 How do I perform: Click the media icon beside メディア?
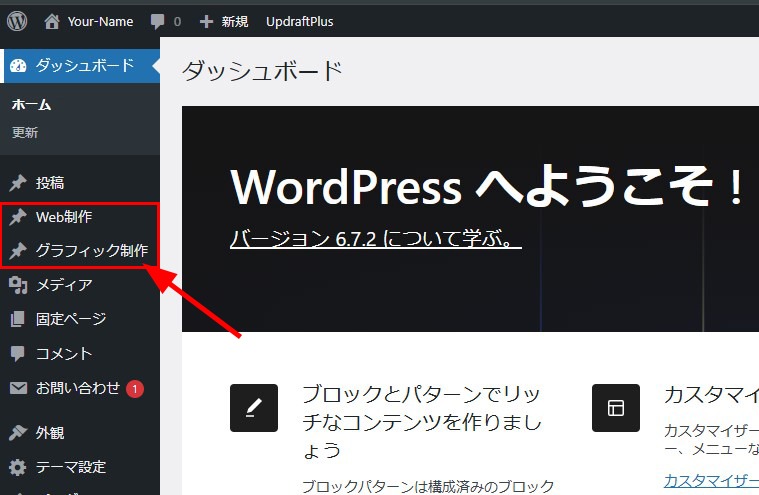click(18, 285)
